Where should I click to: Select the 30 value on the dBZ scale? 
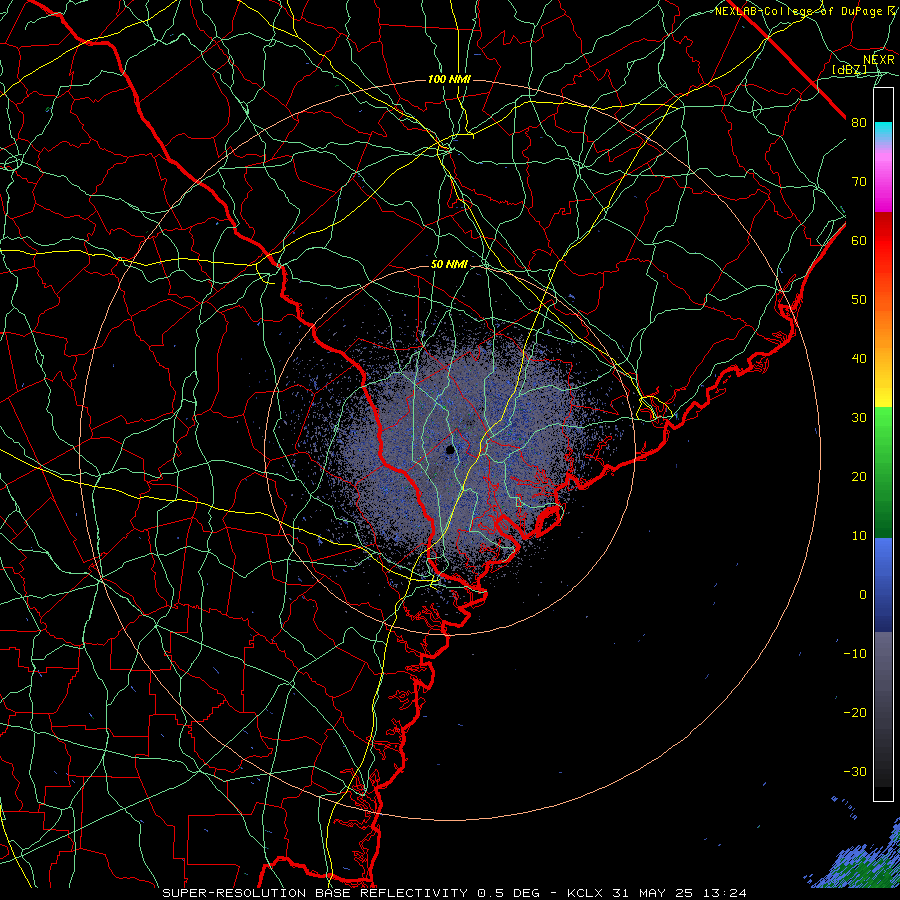tap(859, 418)
